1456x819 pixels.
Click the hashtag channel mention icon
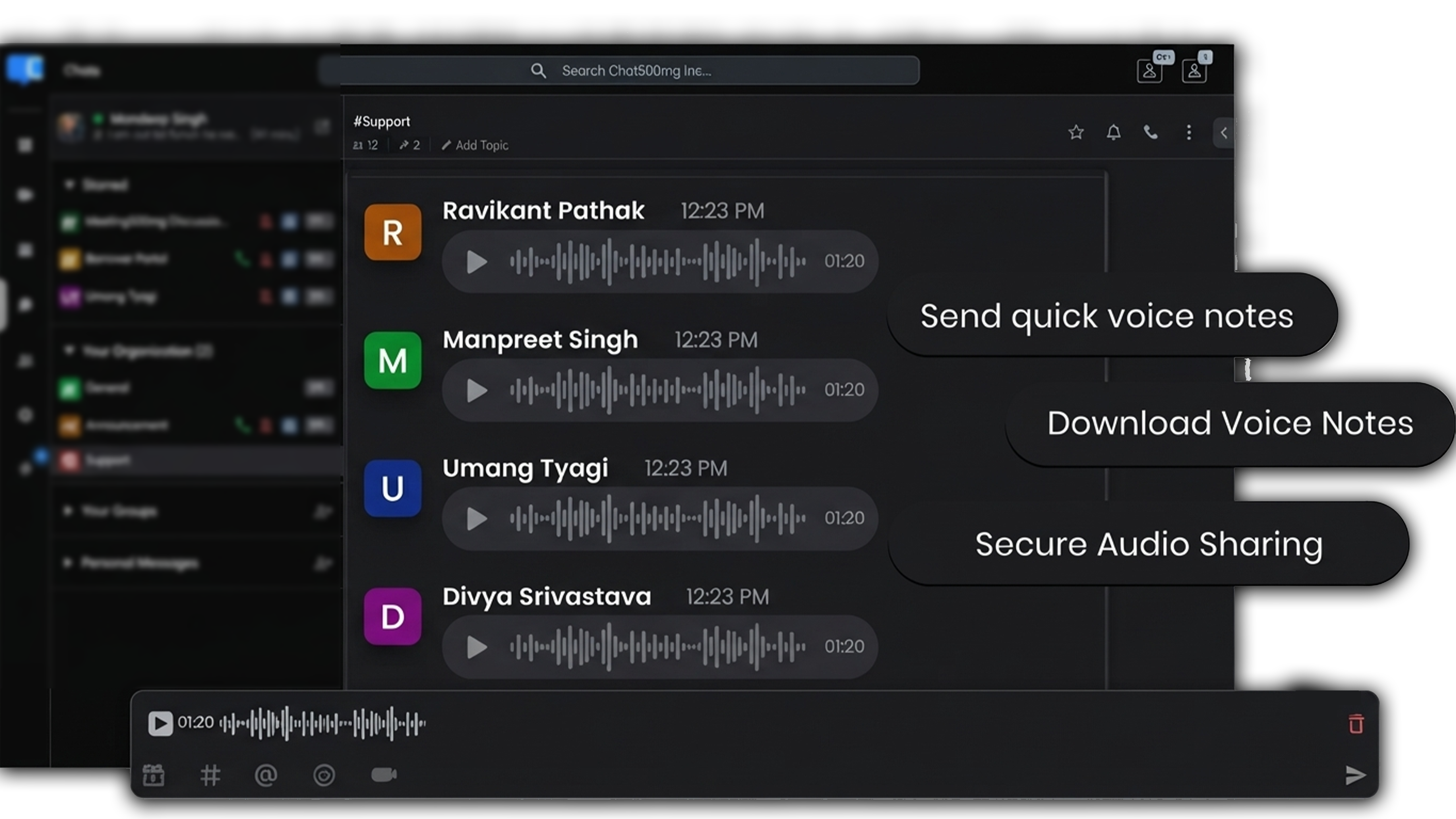pyautogui.click(x=210, y=775)
